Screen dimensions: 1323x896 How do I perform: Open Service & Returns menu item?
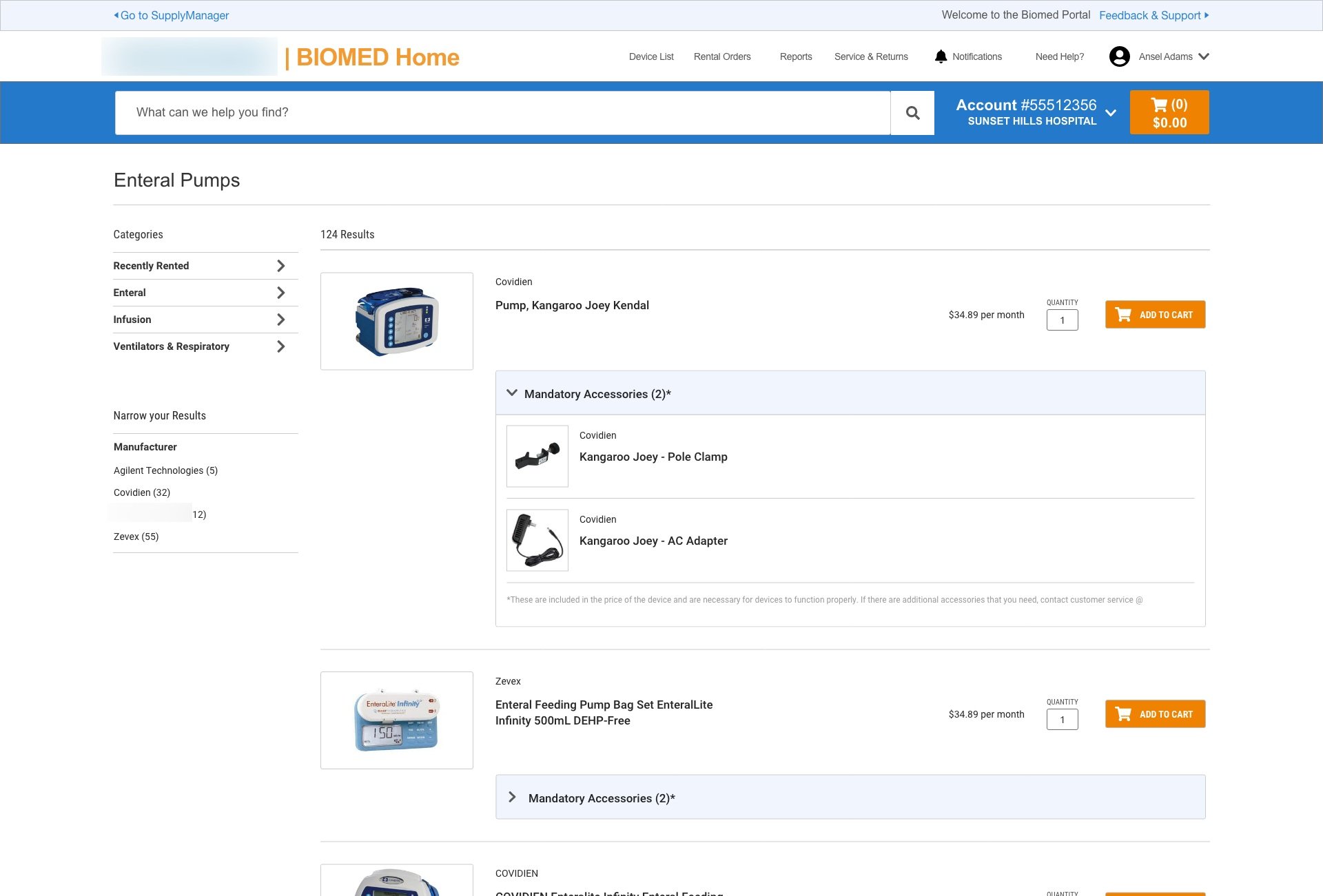click(x=871, y=56)
